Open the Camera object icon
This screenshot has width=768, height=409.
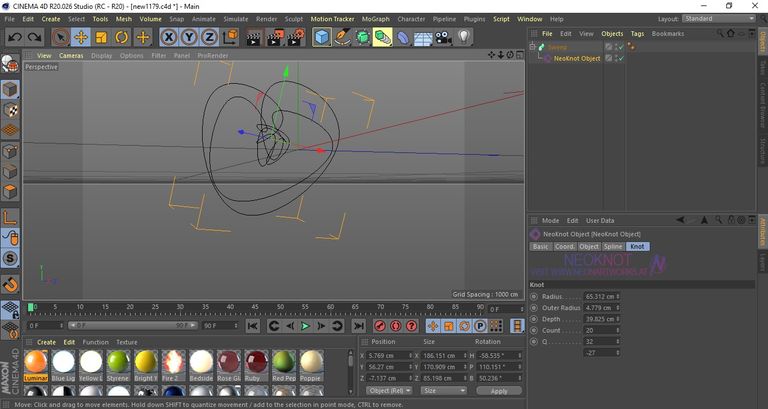pyautogui.click(x=443, y=37)
